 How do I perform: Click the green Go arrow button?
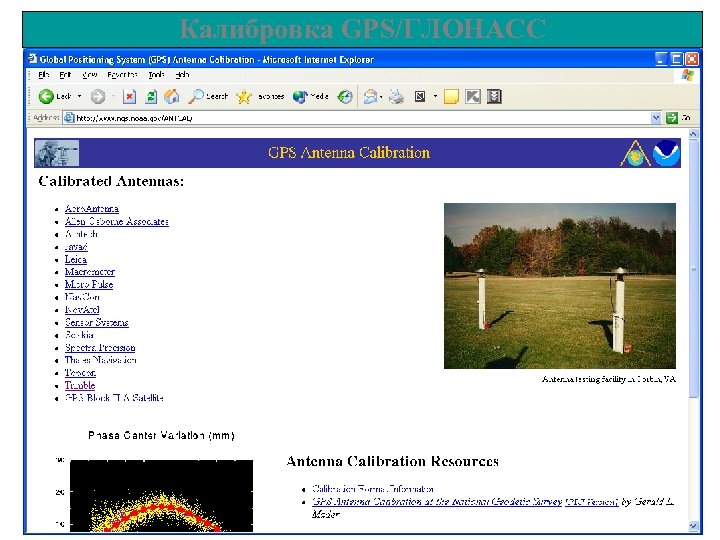tap(672, 118)
